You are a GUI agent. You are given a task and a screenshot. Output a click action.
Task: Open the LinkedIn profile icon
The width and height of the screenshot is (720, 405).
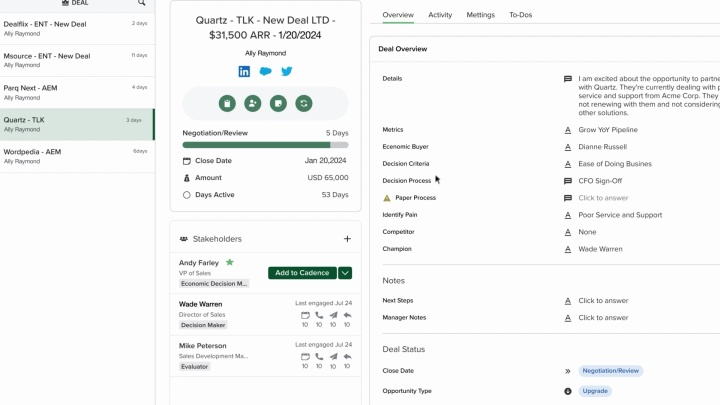[x=244, y=71]
